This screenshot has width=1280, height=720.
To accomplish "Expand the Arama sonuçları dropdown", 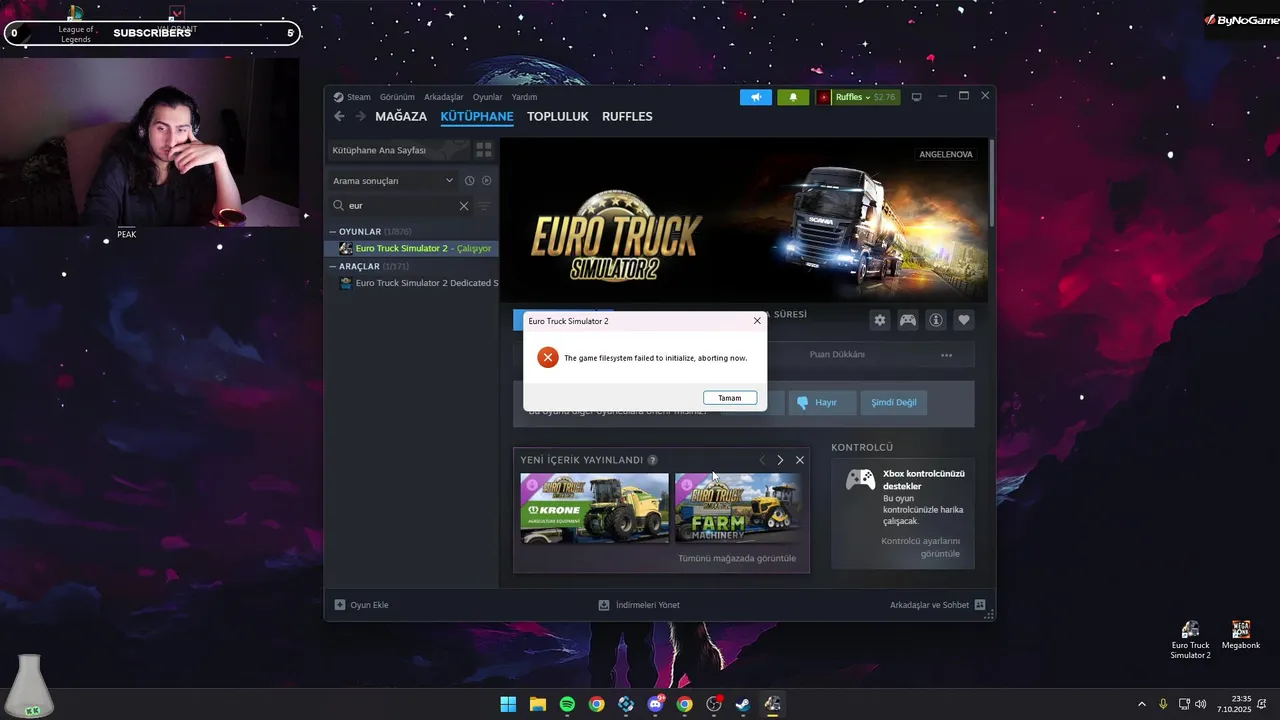I will coord(393,181).
